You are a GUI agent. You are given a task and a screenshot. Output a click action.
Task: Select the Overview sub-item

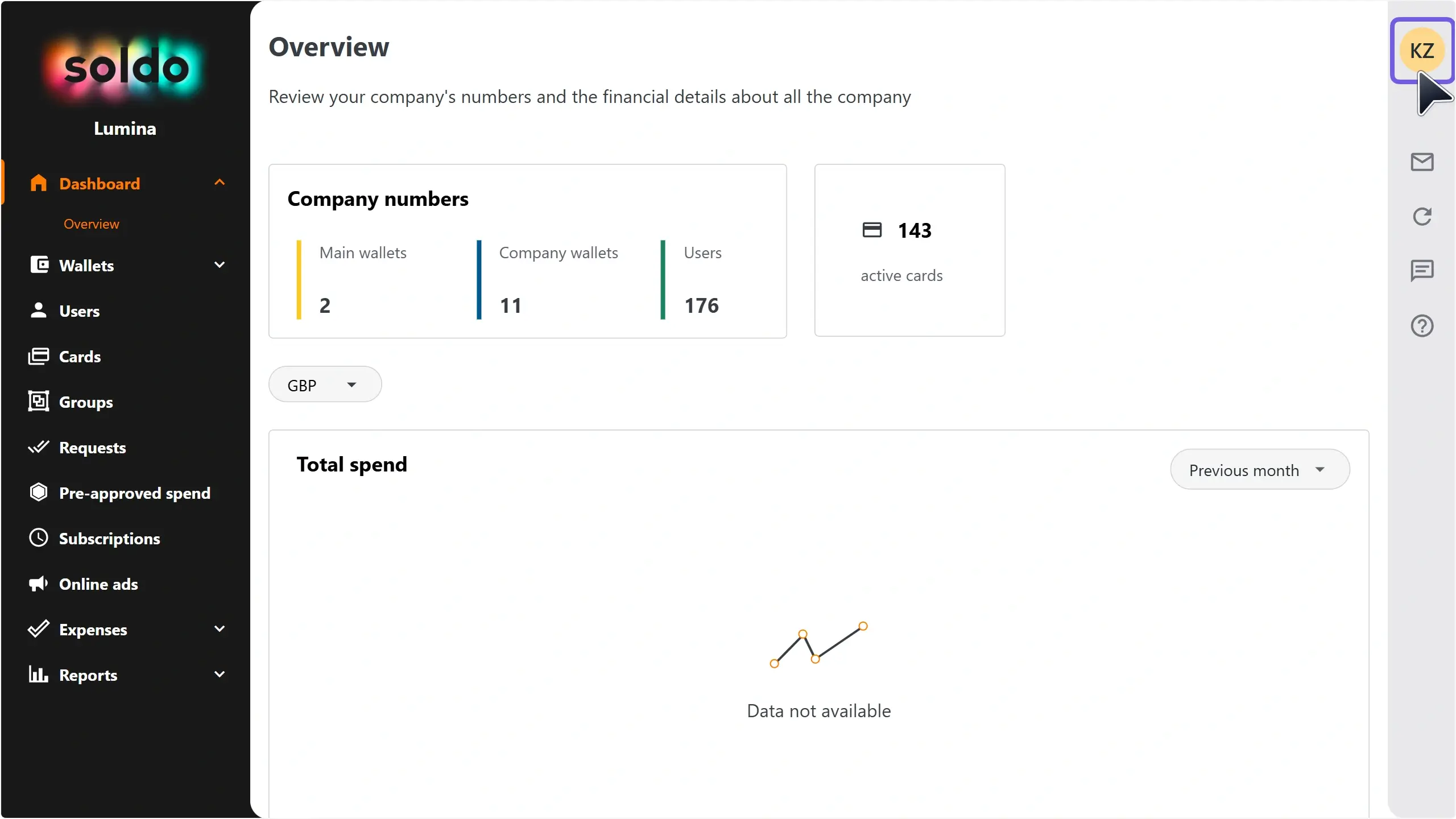click(91, 224)
